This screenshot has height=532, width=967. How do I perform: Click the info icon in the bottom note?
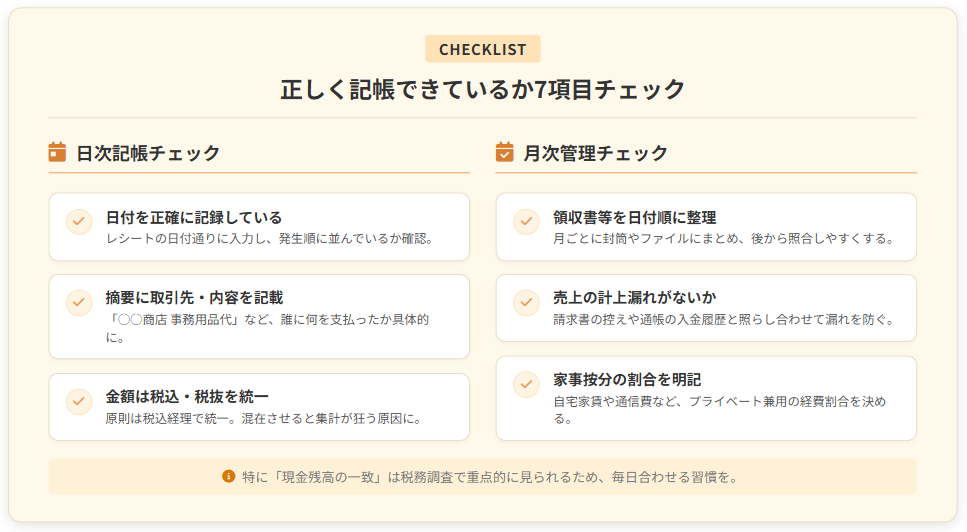[x=228, y=476]
